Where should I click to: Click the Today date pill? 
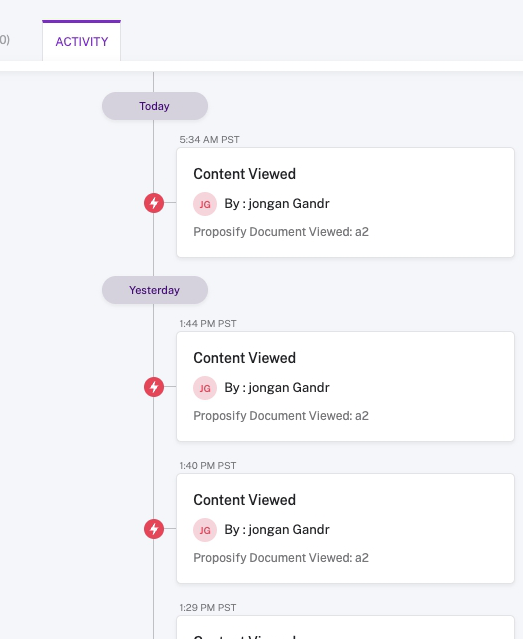[x=155, y=106]
